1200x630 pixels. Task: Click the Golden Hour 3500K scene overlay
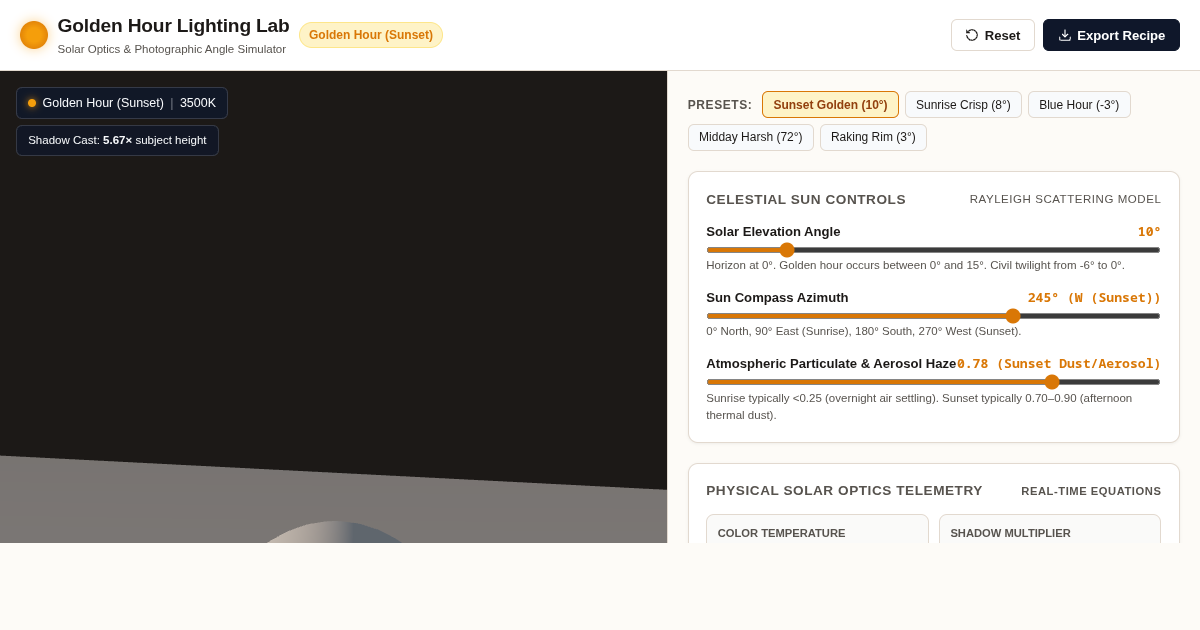[x=122, y=103]
